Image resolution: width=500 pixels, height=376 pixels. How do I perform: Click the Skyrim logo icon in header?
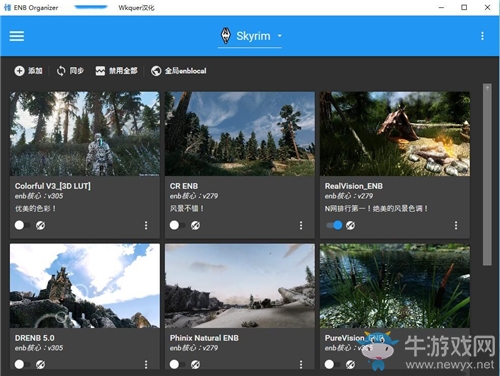tap(226, 36)
